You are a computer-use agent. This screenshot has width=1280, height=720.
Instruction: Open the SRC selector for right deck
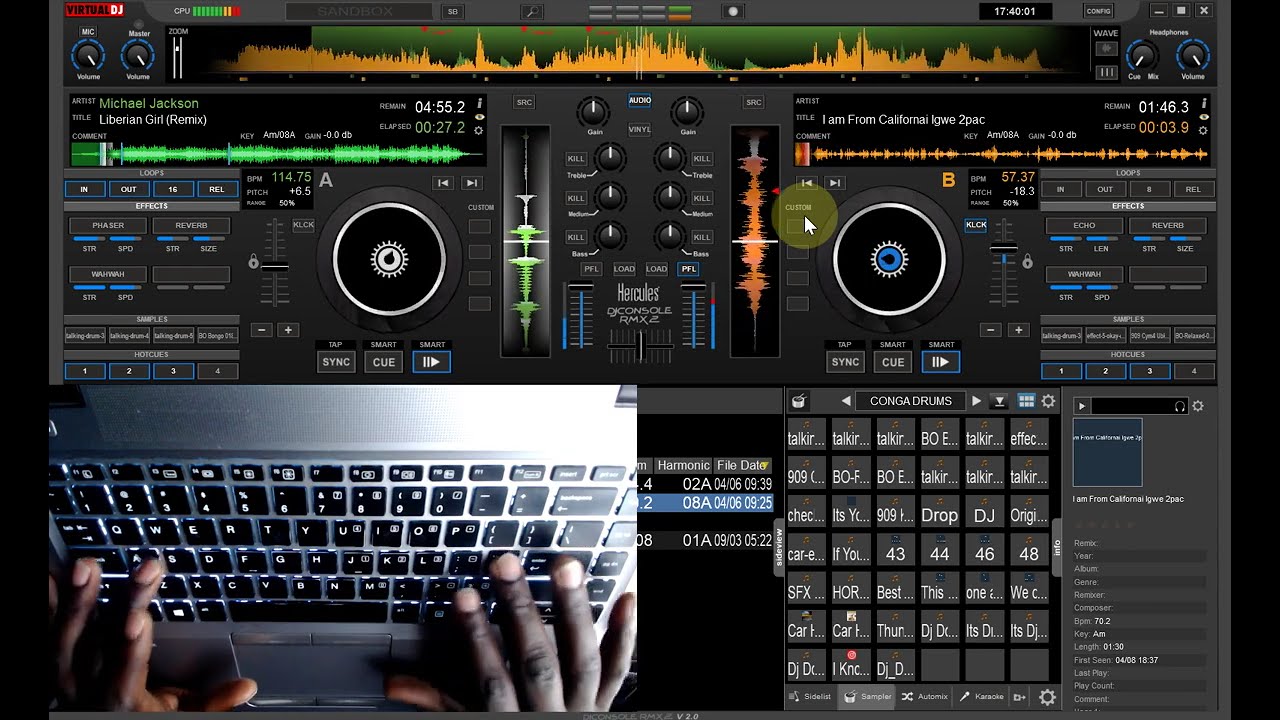click(x=754, y=102)
